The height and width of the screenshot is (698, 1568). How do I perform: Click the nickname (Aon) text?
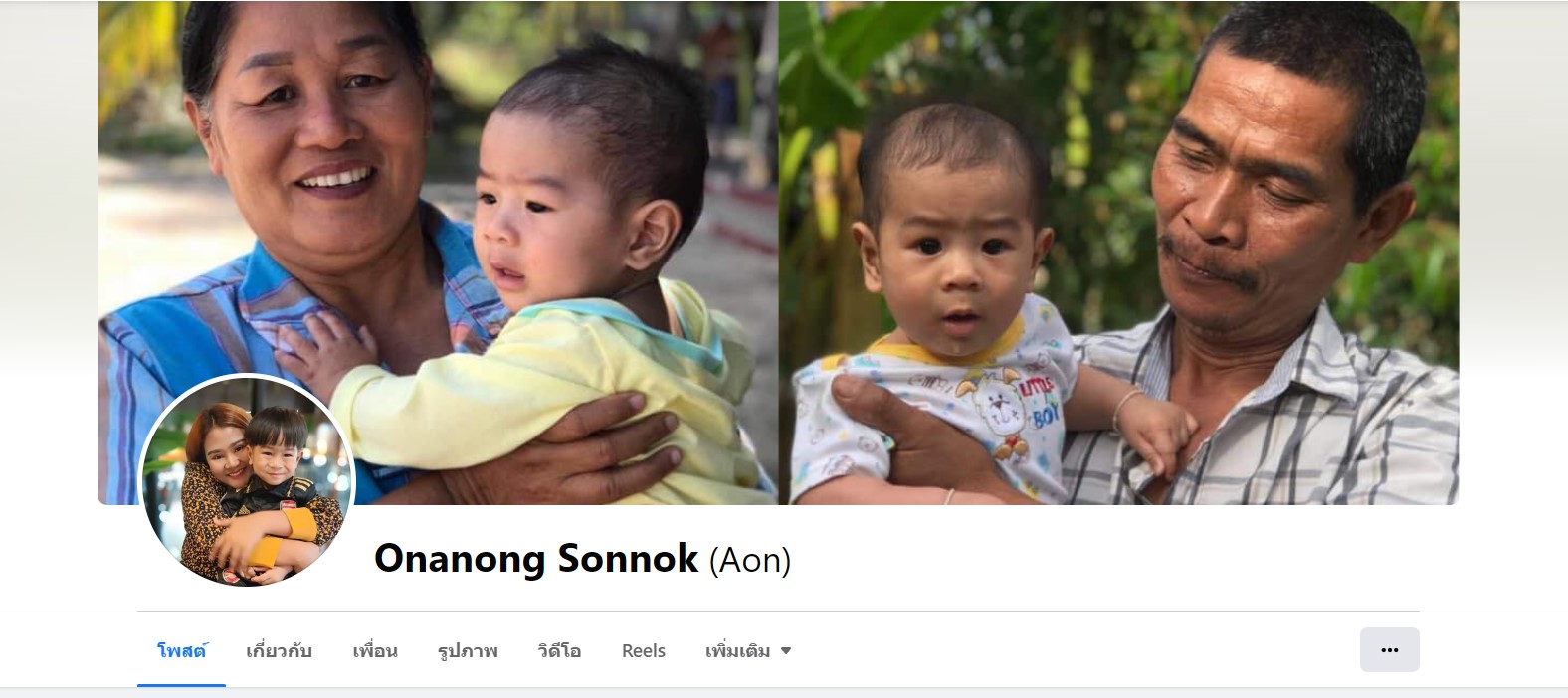750,561
